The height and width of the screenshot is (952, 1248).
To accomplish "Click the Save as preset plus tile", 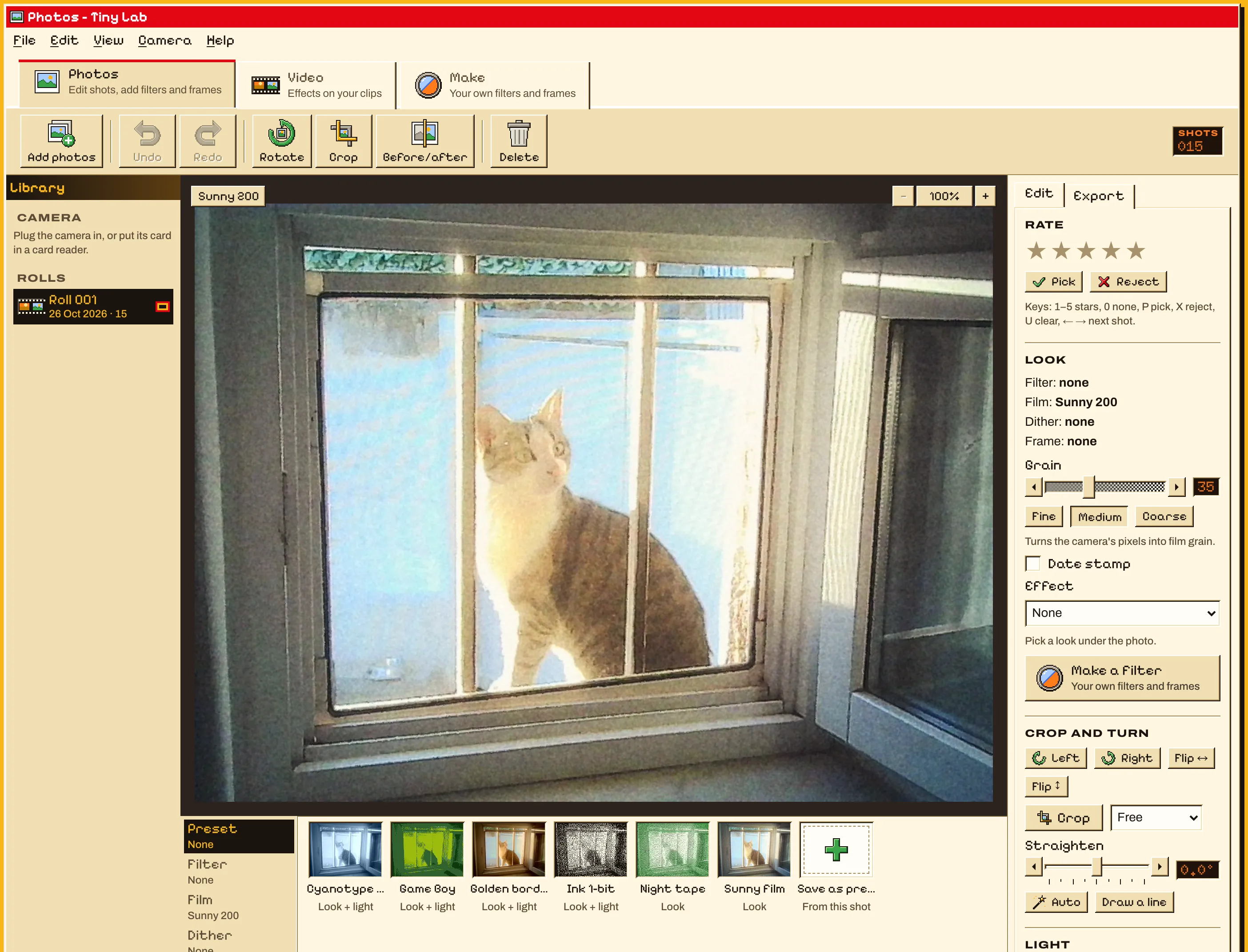I will click(836, 849).
